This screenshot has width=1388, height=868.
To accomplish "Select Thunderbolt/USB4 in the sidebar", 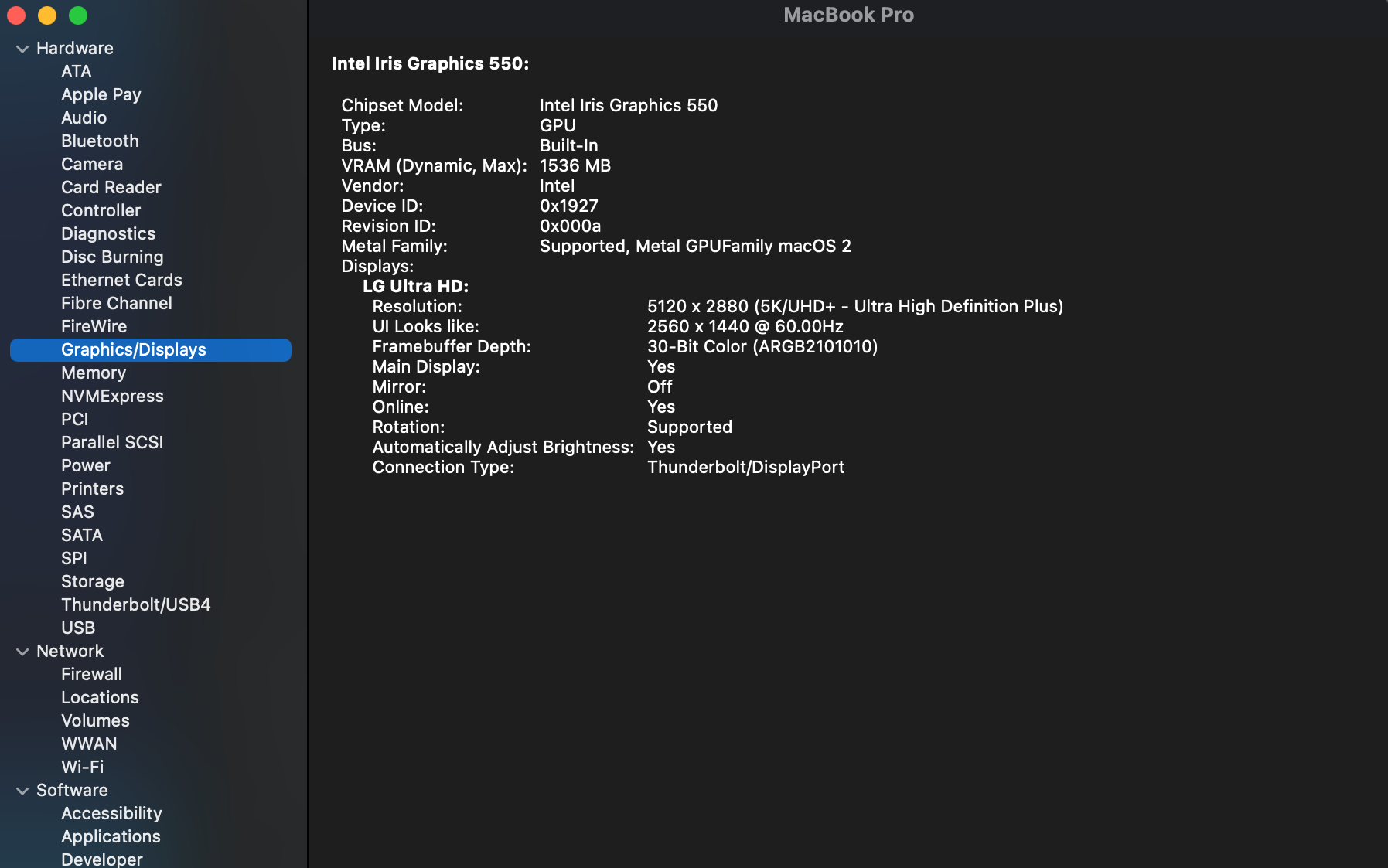I will pyautogui.click(x=136, y=604).
